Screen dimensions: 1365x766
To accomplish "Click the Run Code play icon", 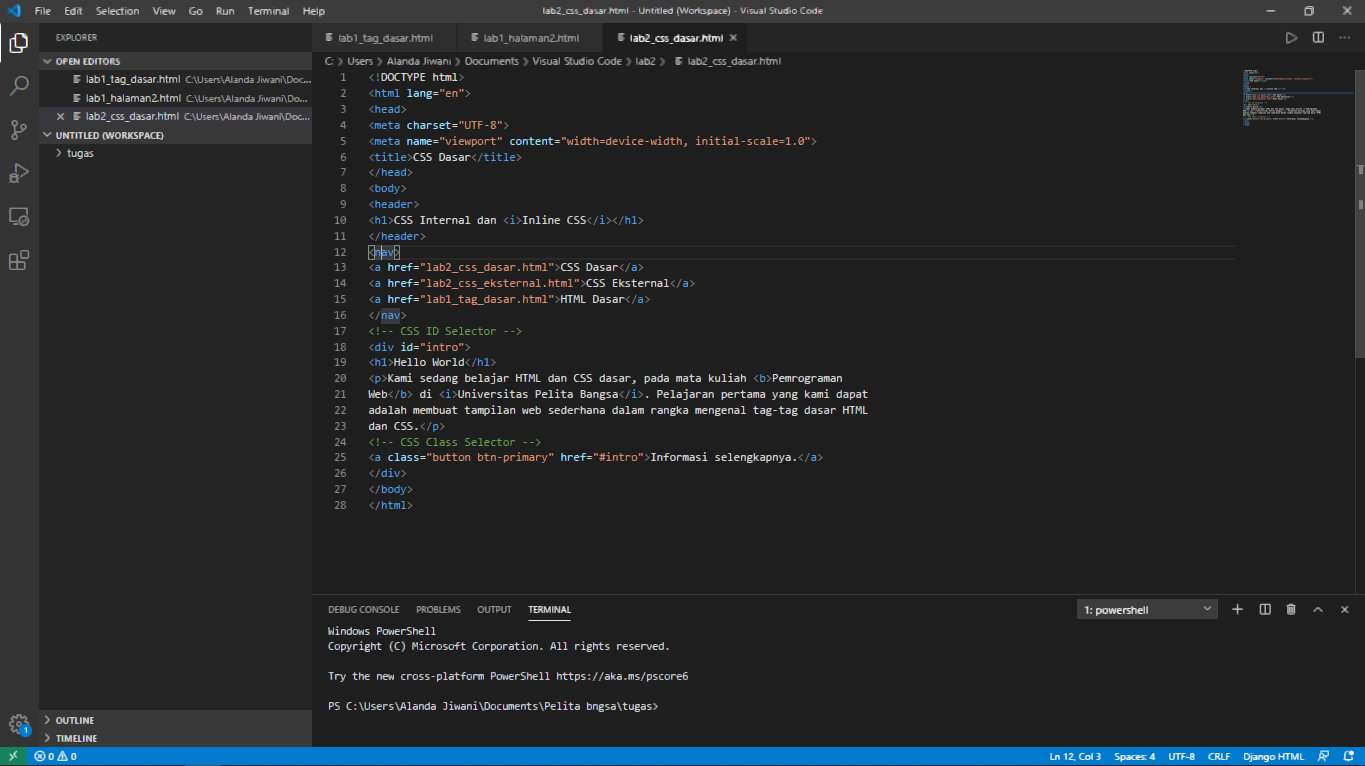I will (x=1292, y=38).
